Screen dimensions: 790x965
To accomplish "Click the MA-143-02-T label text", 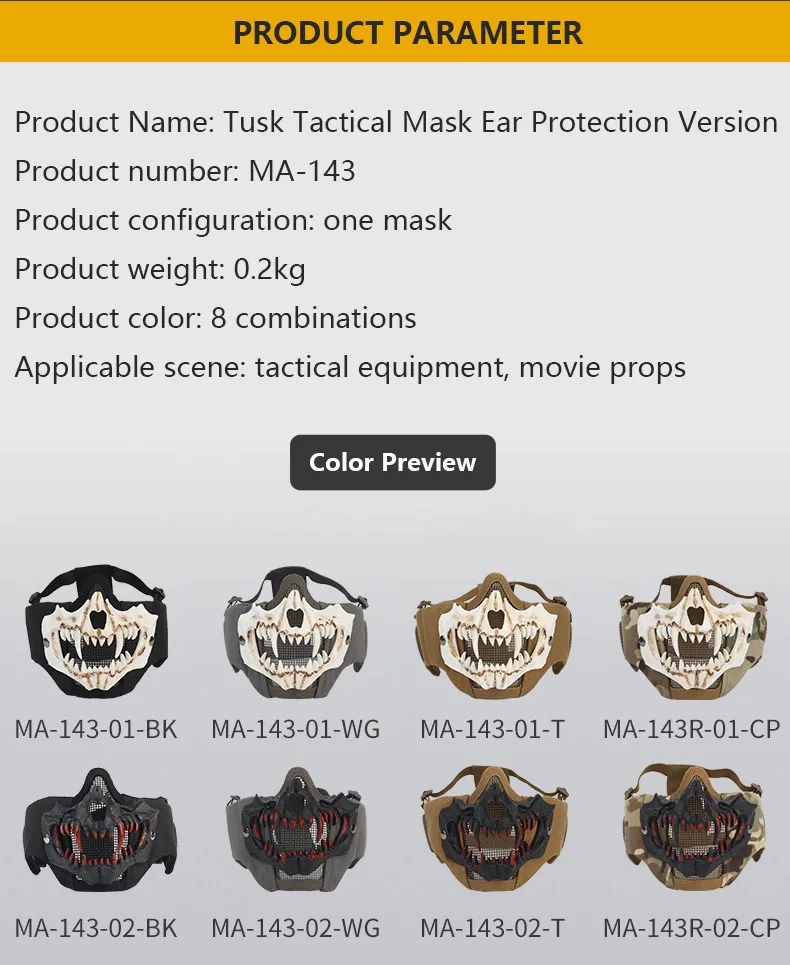I will (x=492, y=928).
